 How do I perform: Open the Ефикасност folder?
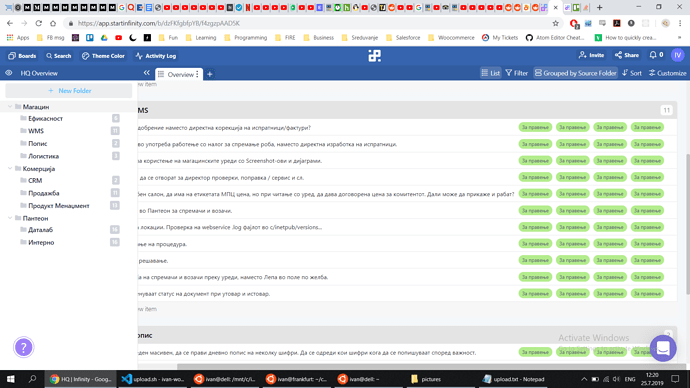(x=45, y=118)
